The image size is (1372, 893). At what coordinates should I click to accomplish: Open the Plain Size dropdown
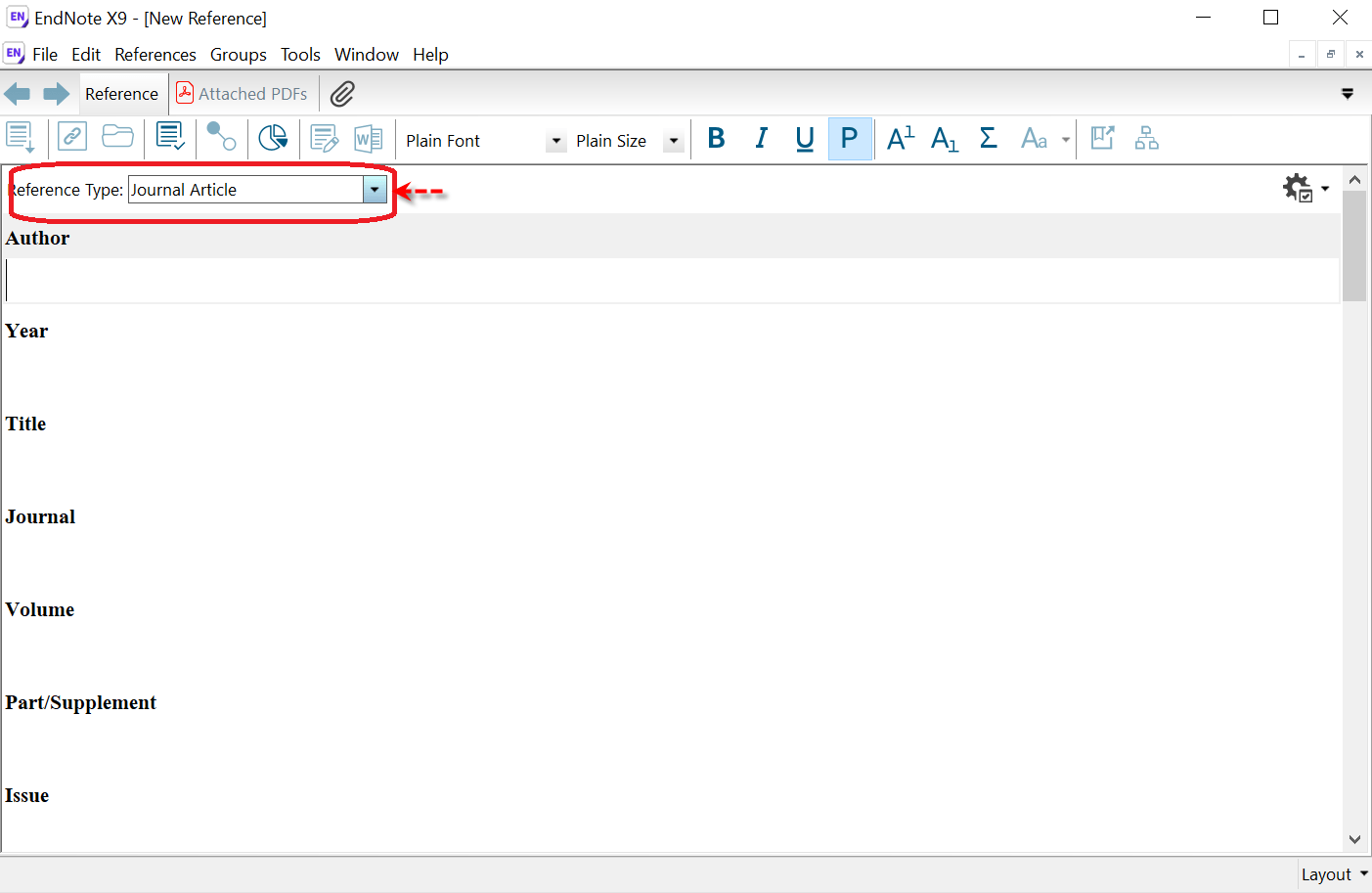[674, 141]
